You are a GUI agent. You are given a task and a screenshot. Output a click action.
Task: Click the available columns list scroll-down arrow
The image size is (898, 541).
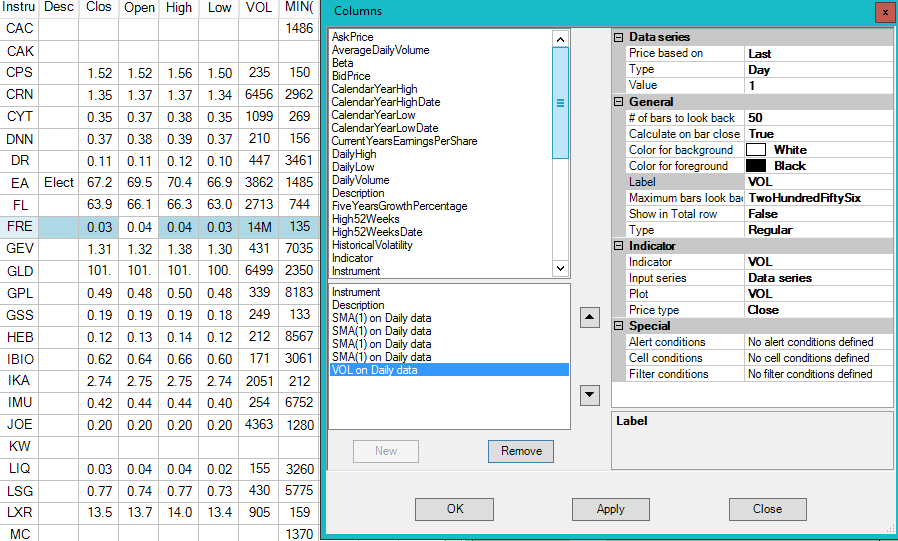click(560, 268)
